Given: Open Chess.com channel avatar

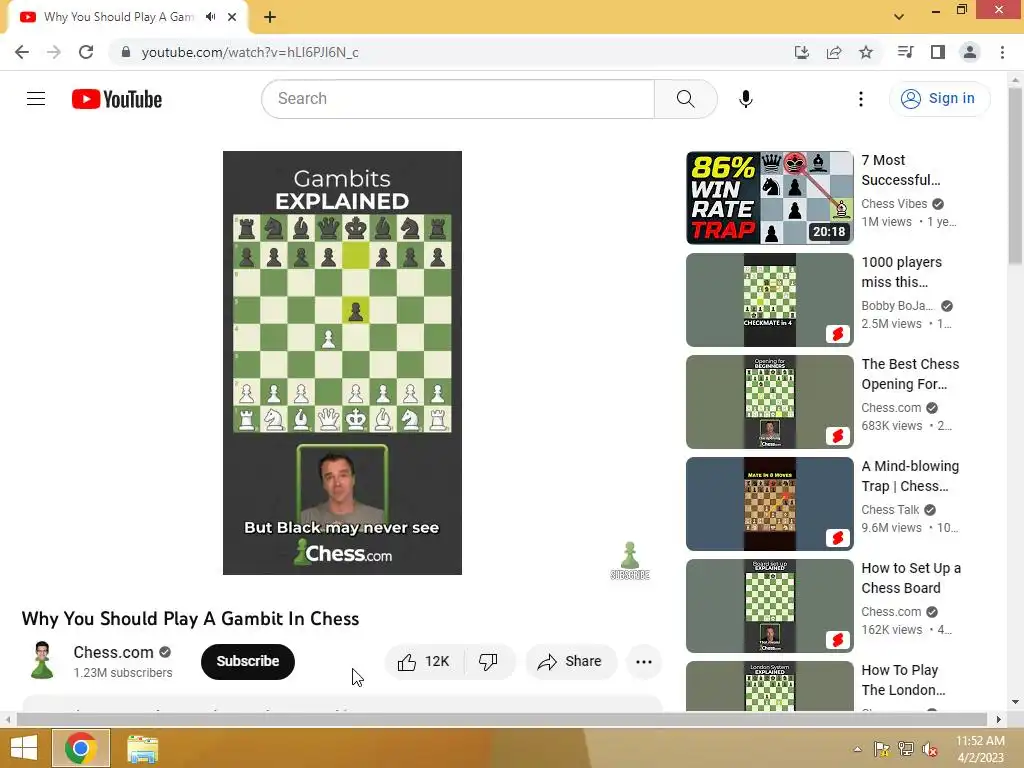Looking at the screenshot, I should pyautogui.click(x=42, y=660).
